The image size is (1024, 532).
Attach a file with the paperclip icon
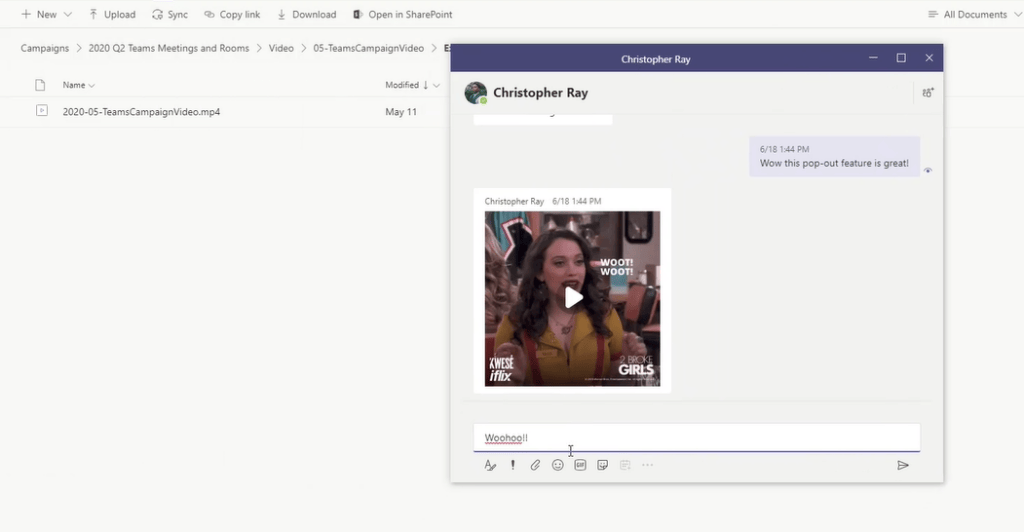tap(535, 465)
